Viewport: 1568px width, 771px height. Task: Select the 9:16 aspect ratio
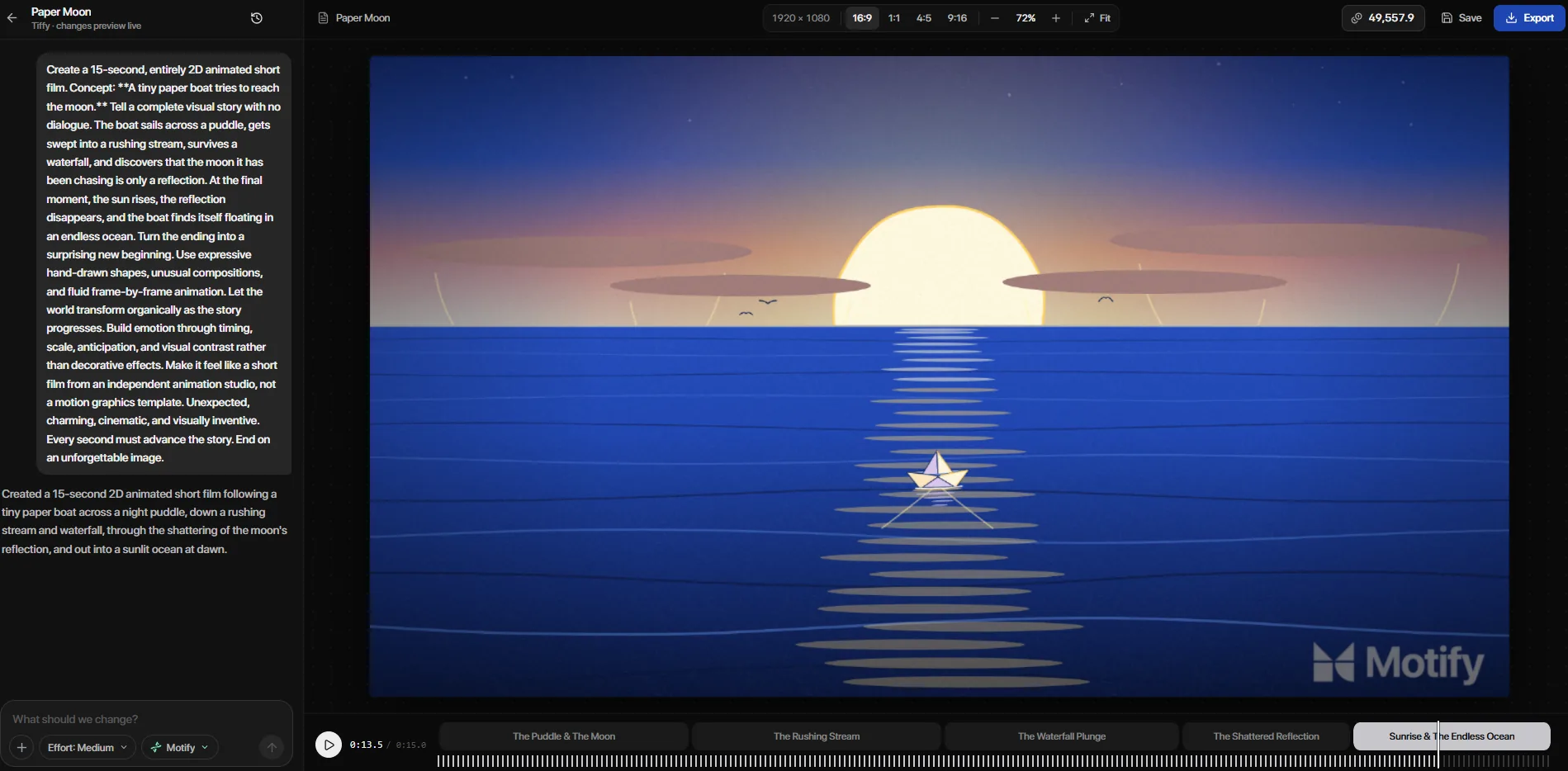(x=957, y=18)
